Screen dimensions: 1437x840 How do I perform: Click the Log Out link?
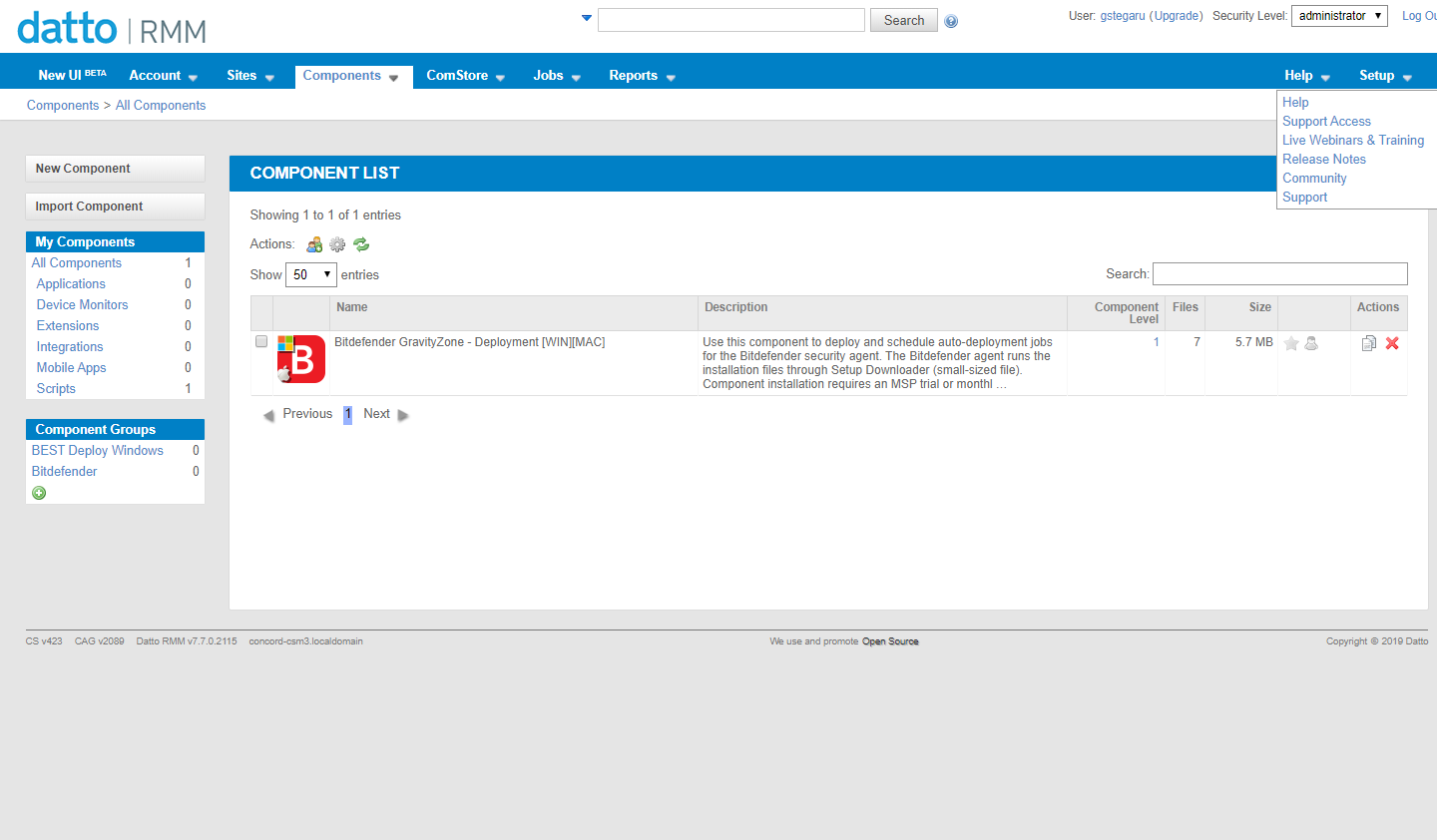[1419, 16]
